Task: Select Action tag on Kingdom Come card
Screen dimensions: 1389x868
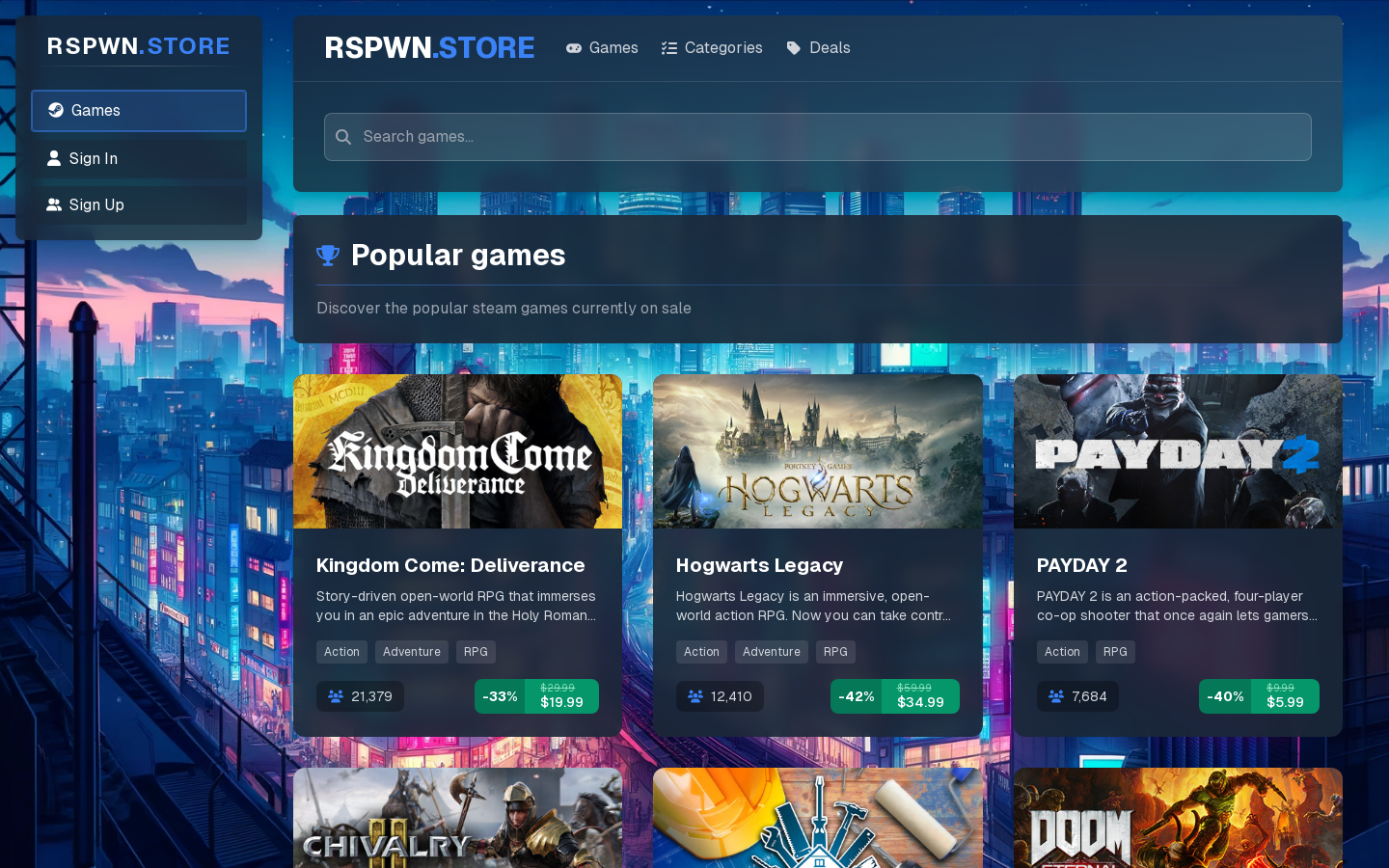Action: (341, 652)
